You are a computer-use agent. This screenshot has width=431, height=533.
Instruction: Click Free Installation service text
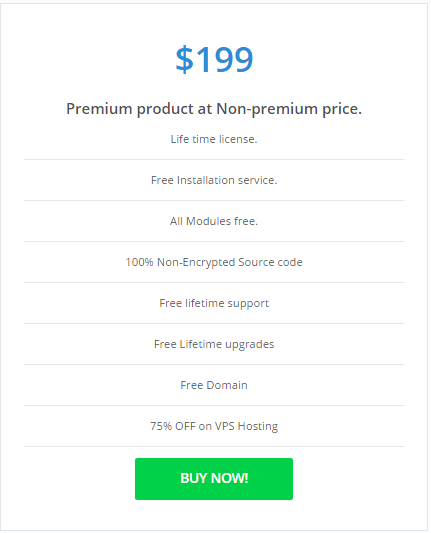tap(214, 180)
